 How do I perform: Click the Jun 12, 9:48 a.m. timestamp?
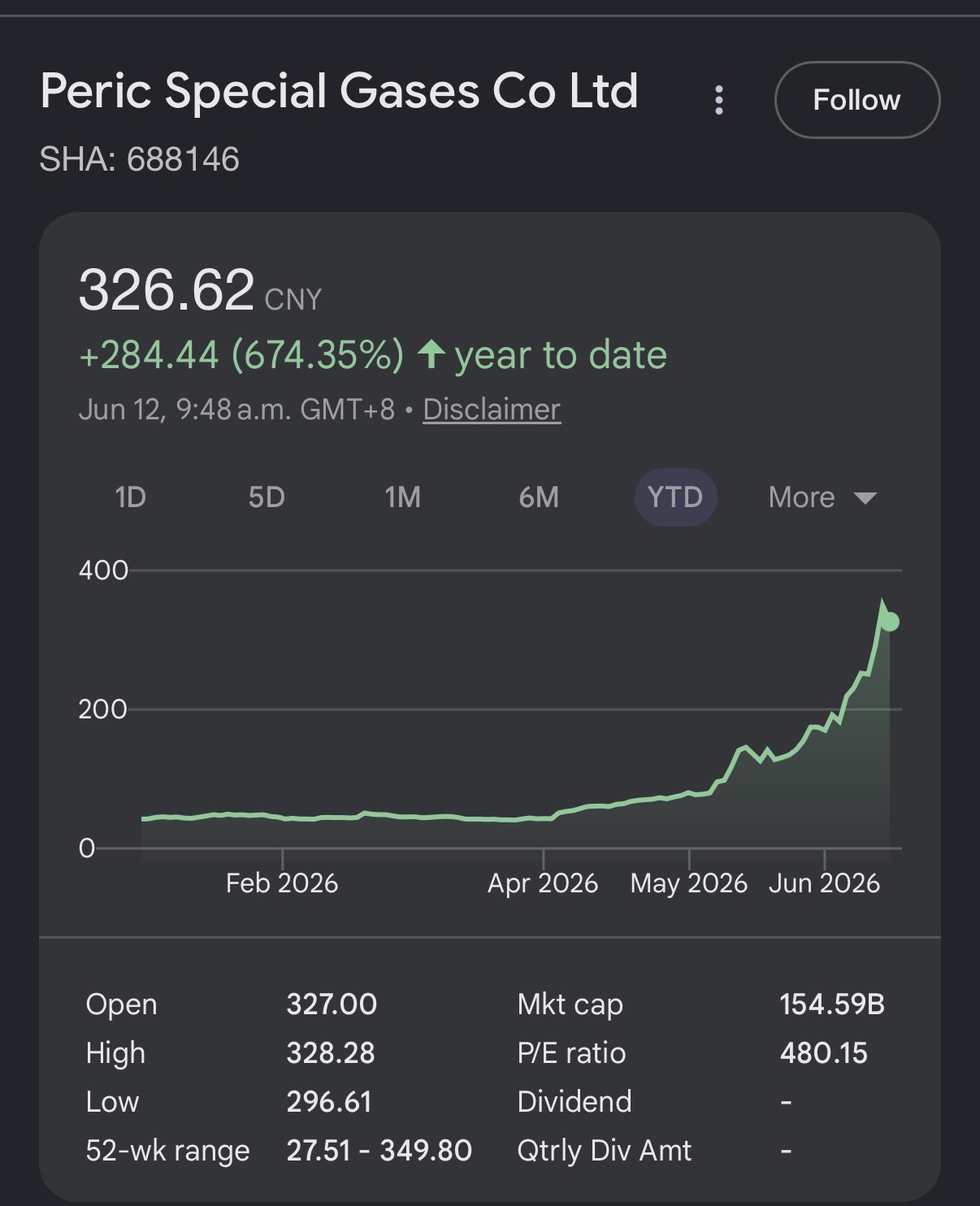point(236,409)
